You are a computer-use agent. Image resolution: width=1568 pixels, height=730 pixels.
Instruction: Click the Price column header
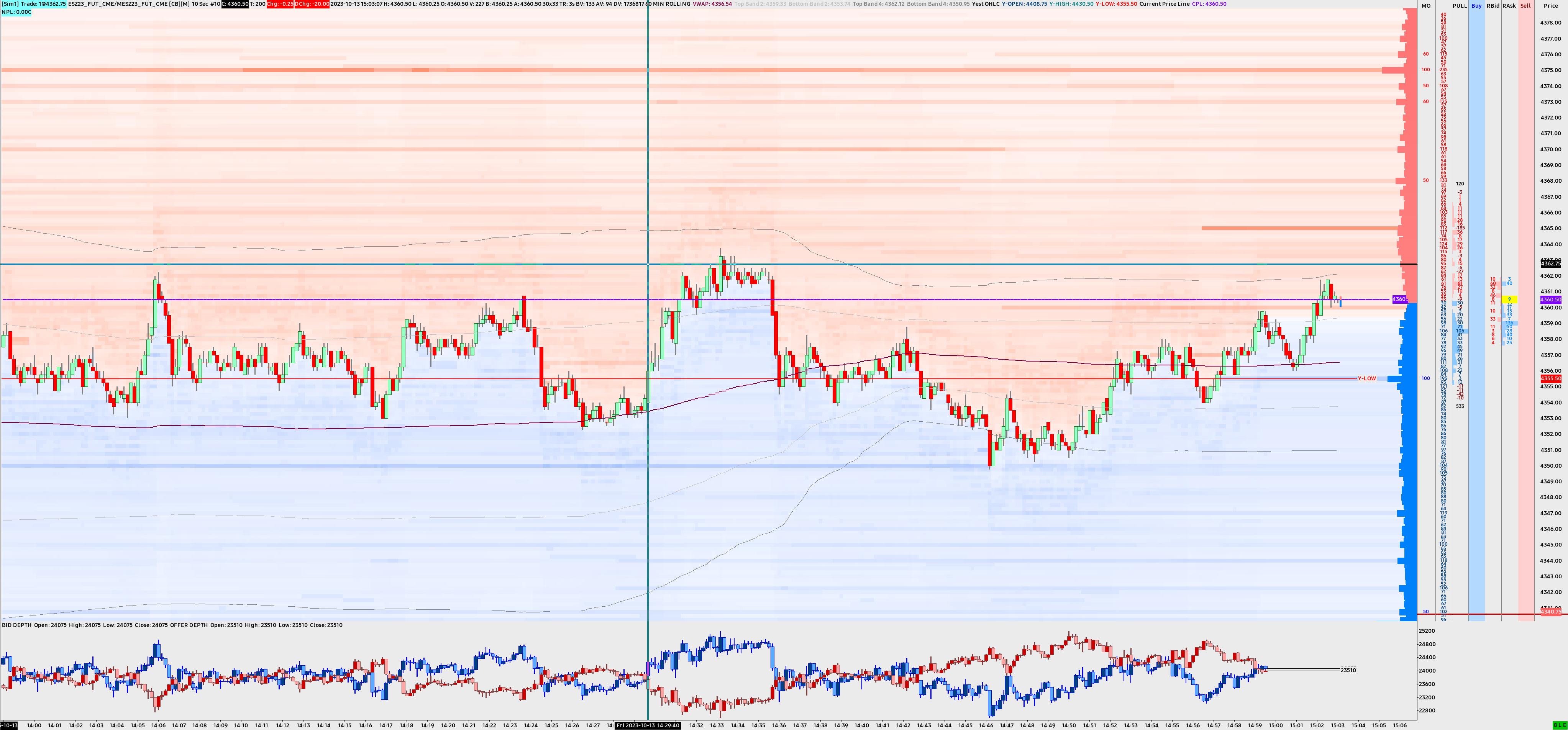(x=1550, y=5)
